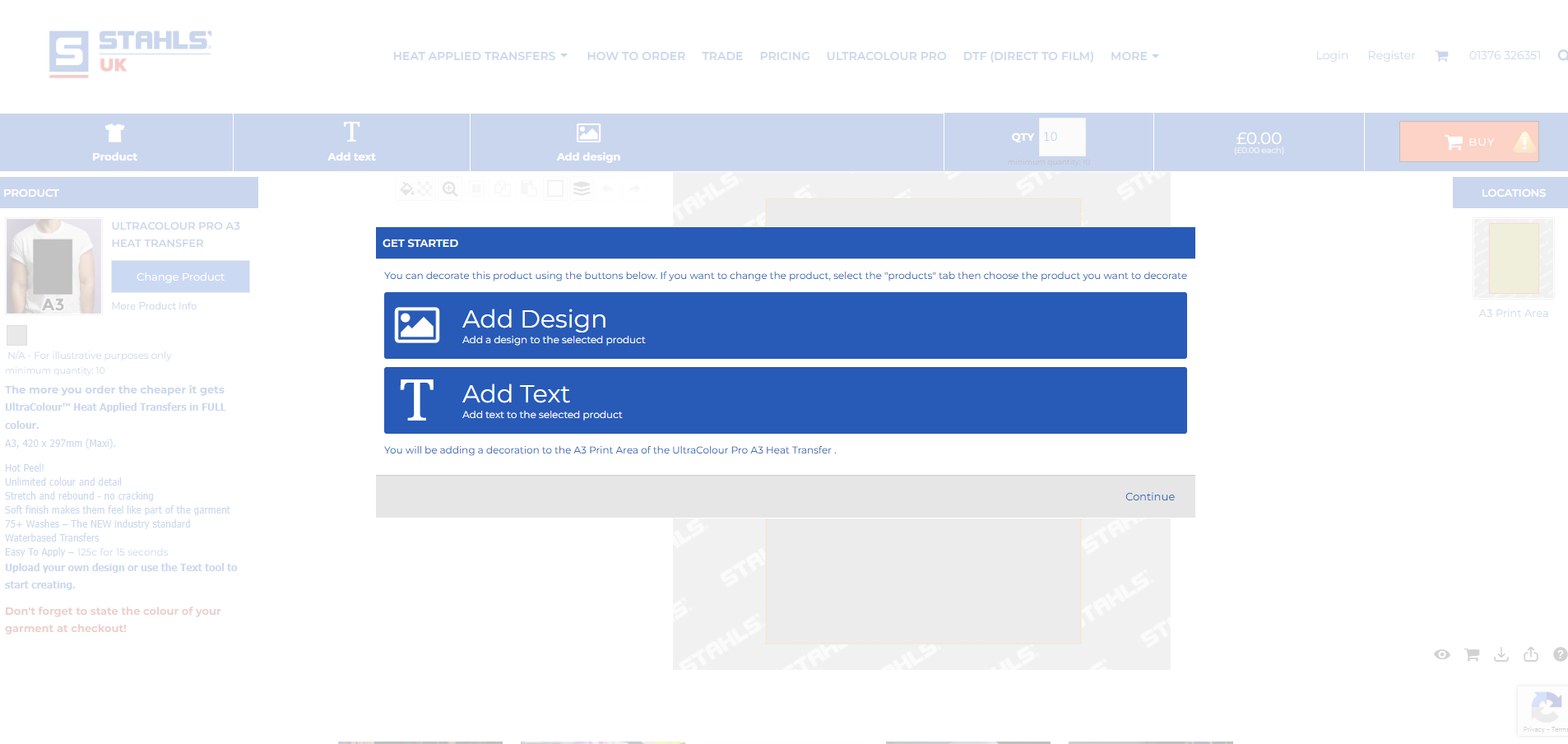
Task: Open the Pricing menu item
Action: 785,56
